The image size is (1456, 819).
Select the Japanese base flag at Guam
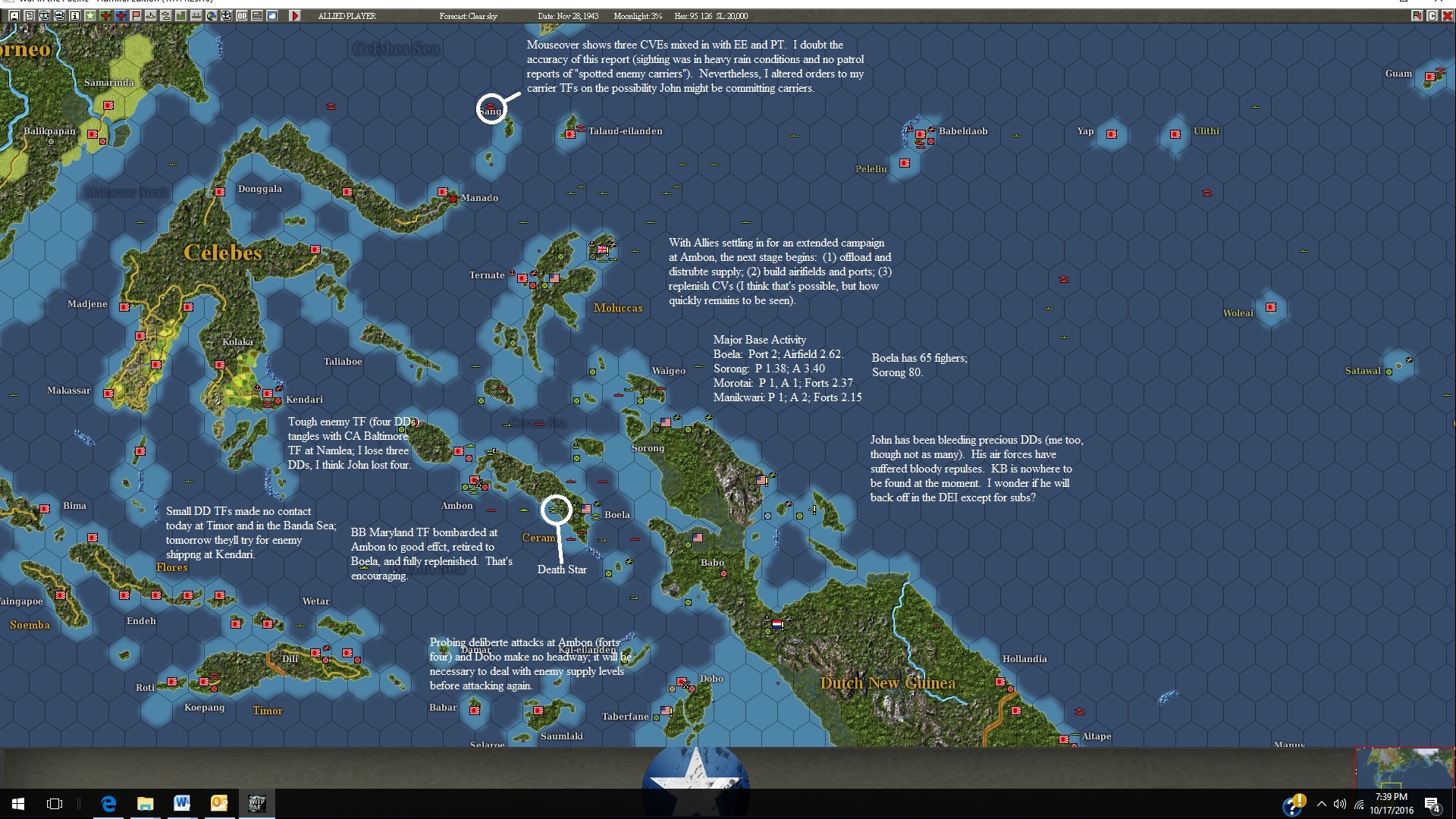click(x=1429, y=77)
